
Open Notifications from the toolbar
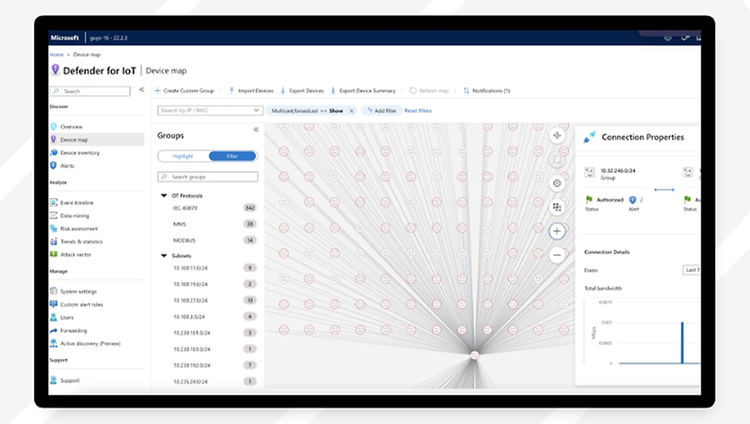487,90
